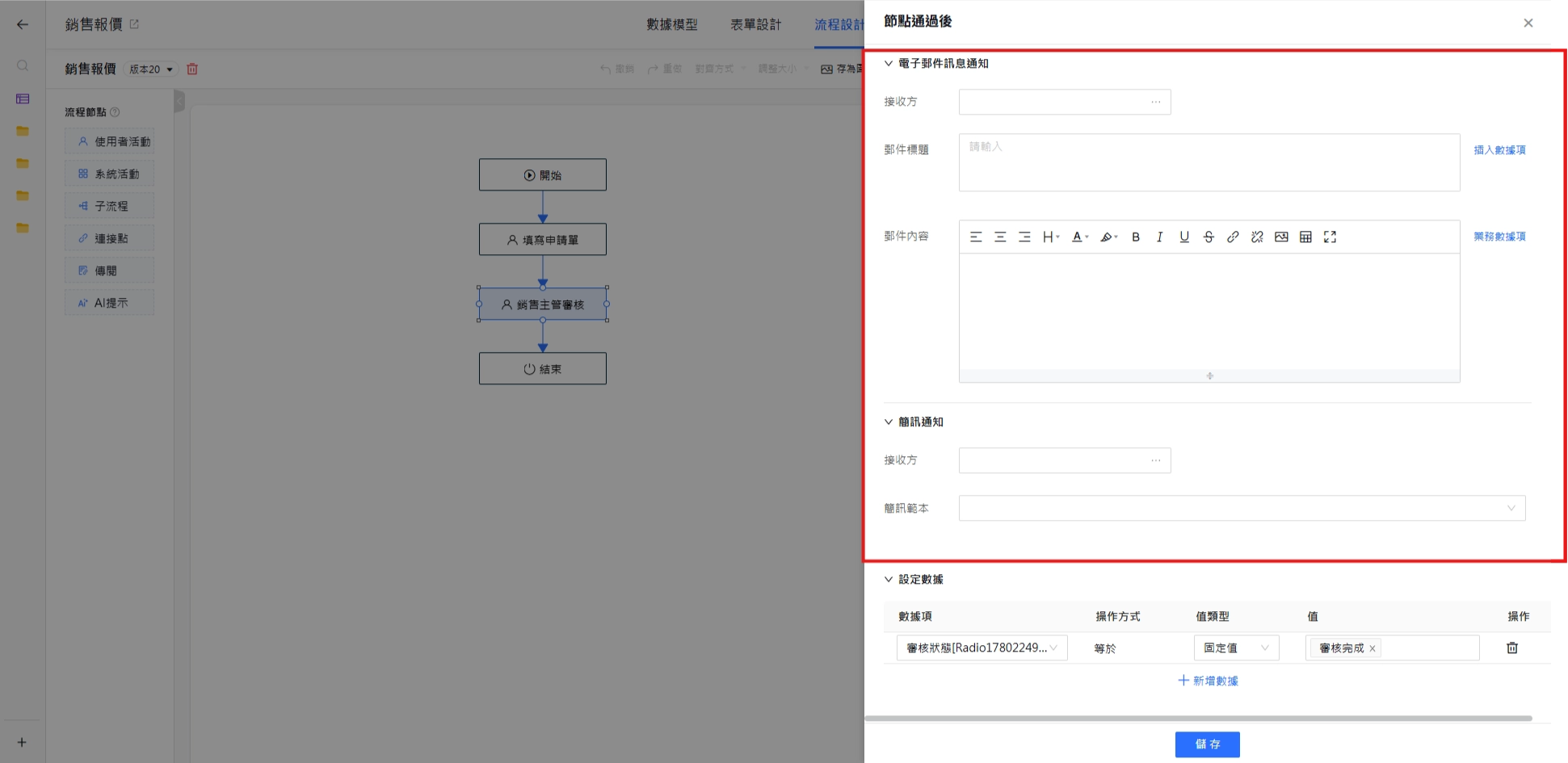Insert an image into email content
This screenshot has height=763, width=1568.
[x=1281, y=237]
